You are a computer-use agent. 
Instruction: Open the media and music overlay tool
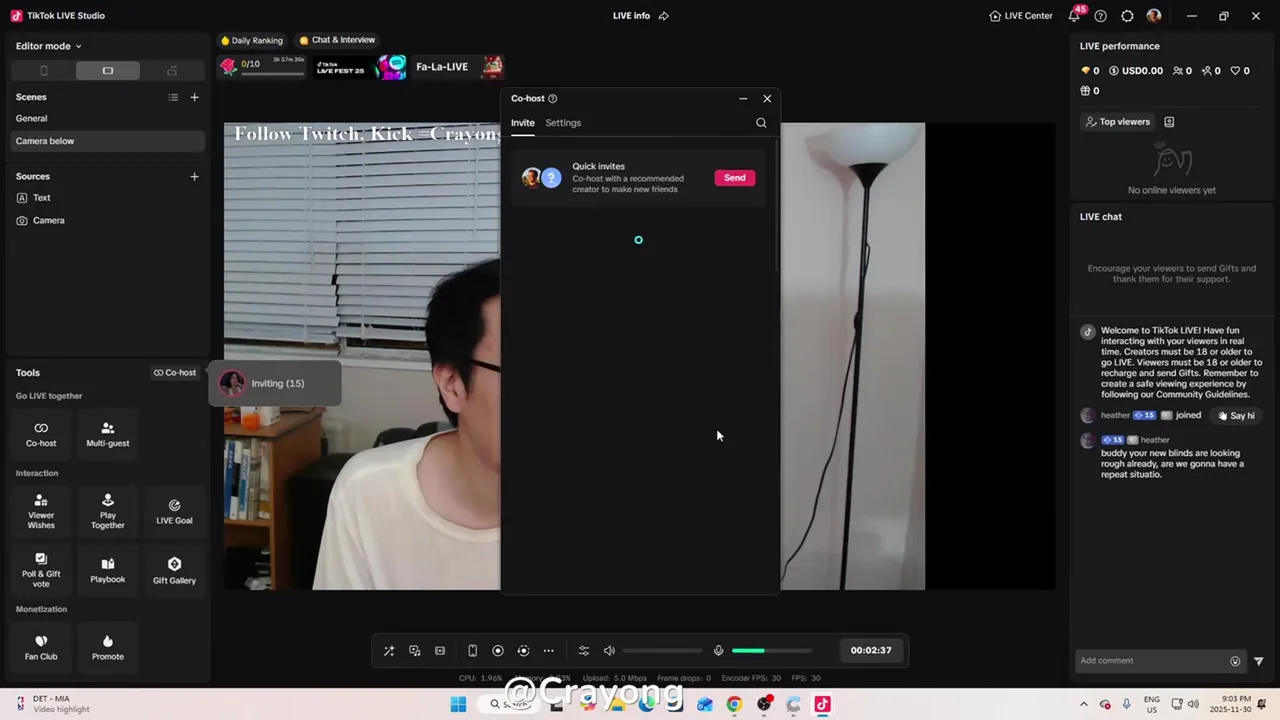(415, 651)
